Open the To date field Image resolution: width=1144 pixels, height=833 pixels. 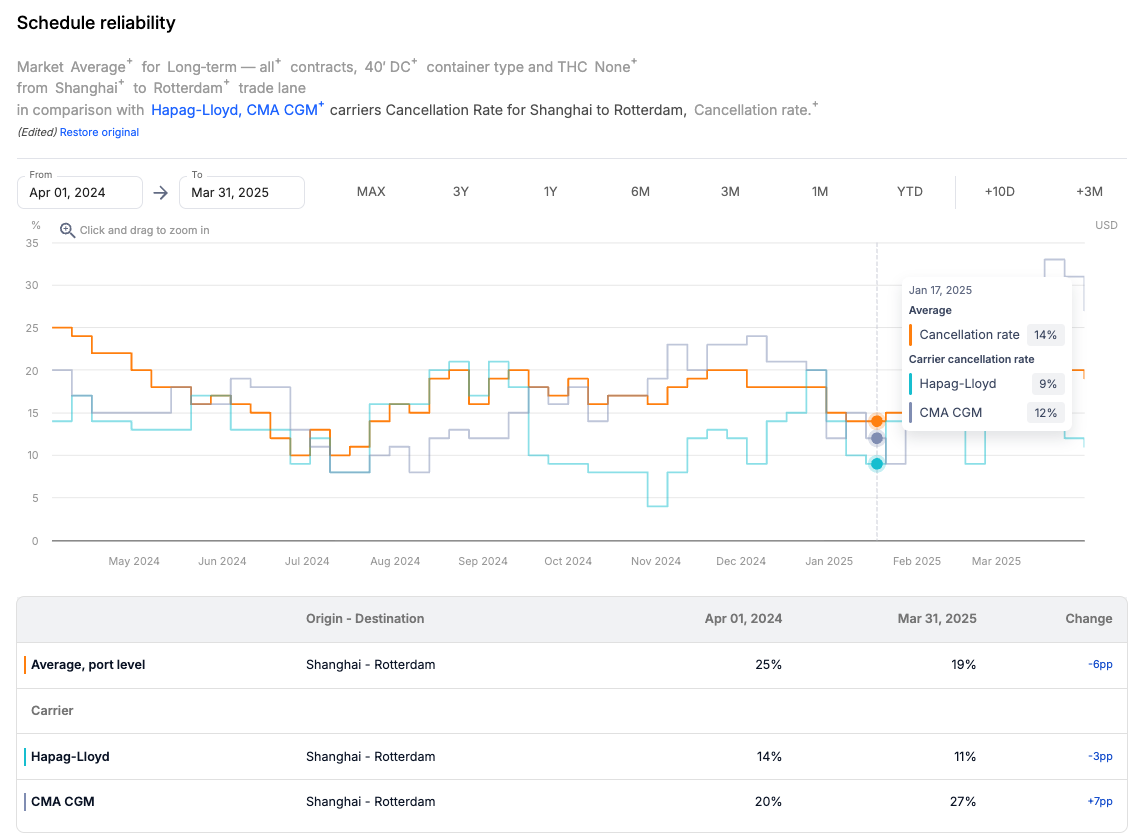pos(241,192)
